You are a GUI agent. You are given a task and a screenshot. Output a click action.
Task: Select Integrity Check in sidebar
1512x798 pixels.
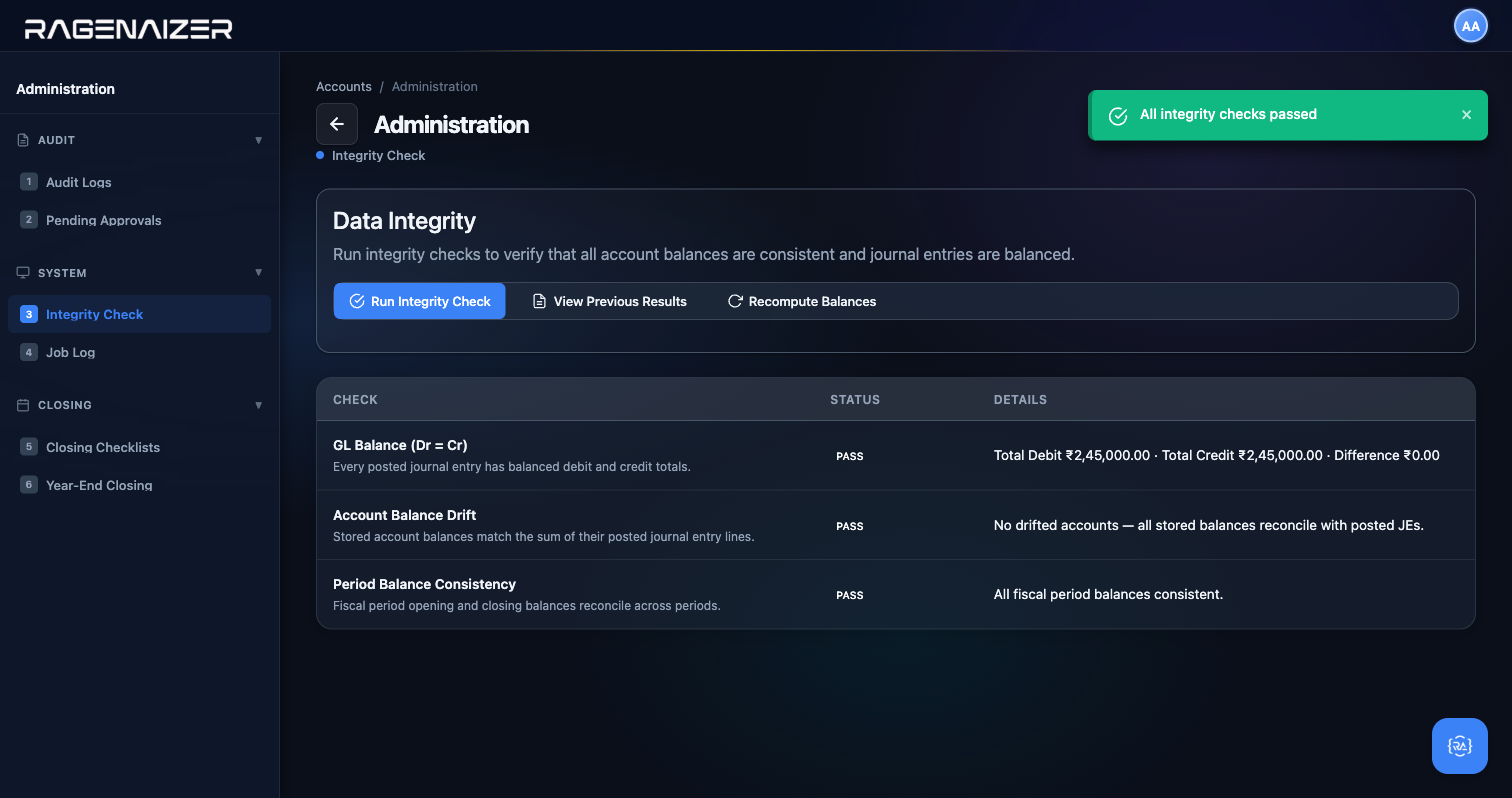139,314
